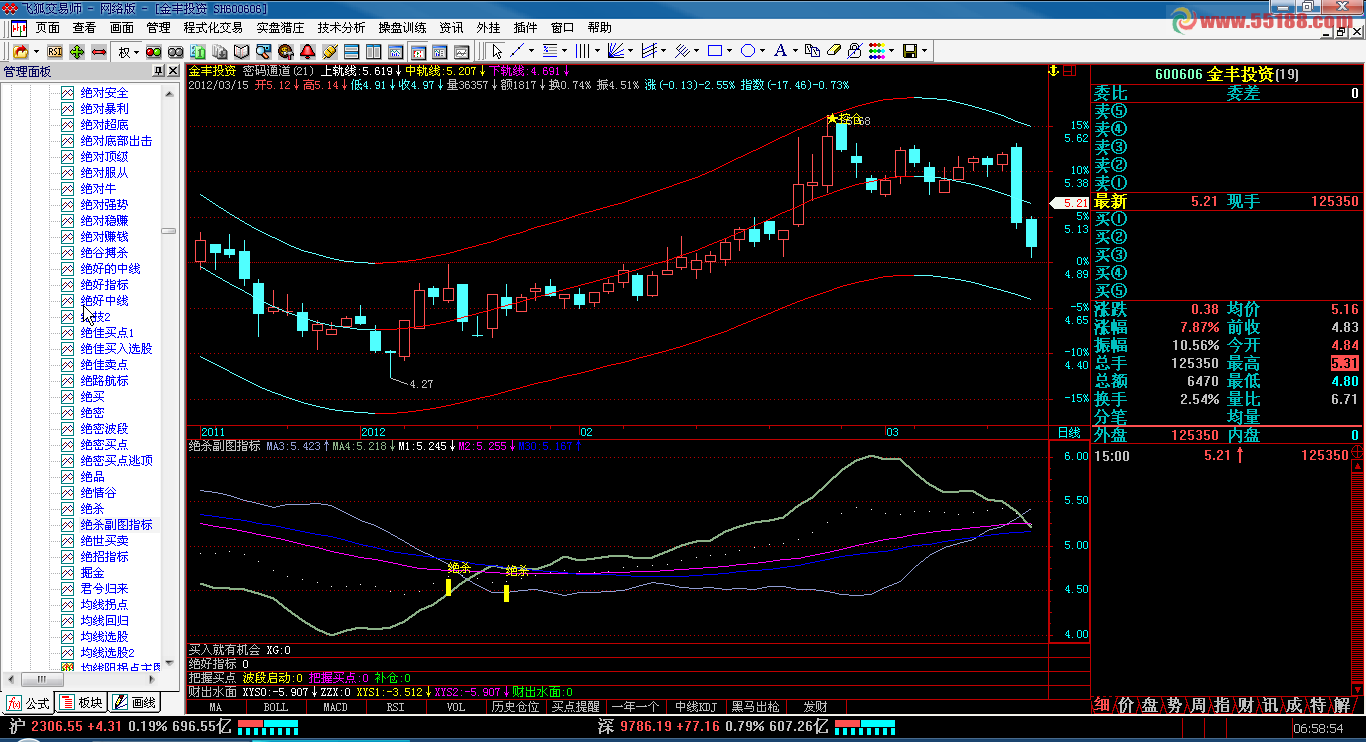
Task: Click the red alarm bell icon
Action: coord(307,51)
